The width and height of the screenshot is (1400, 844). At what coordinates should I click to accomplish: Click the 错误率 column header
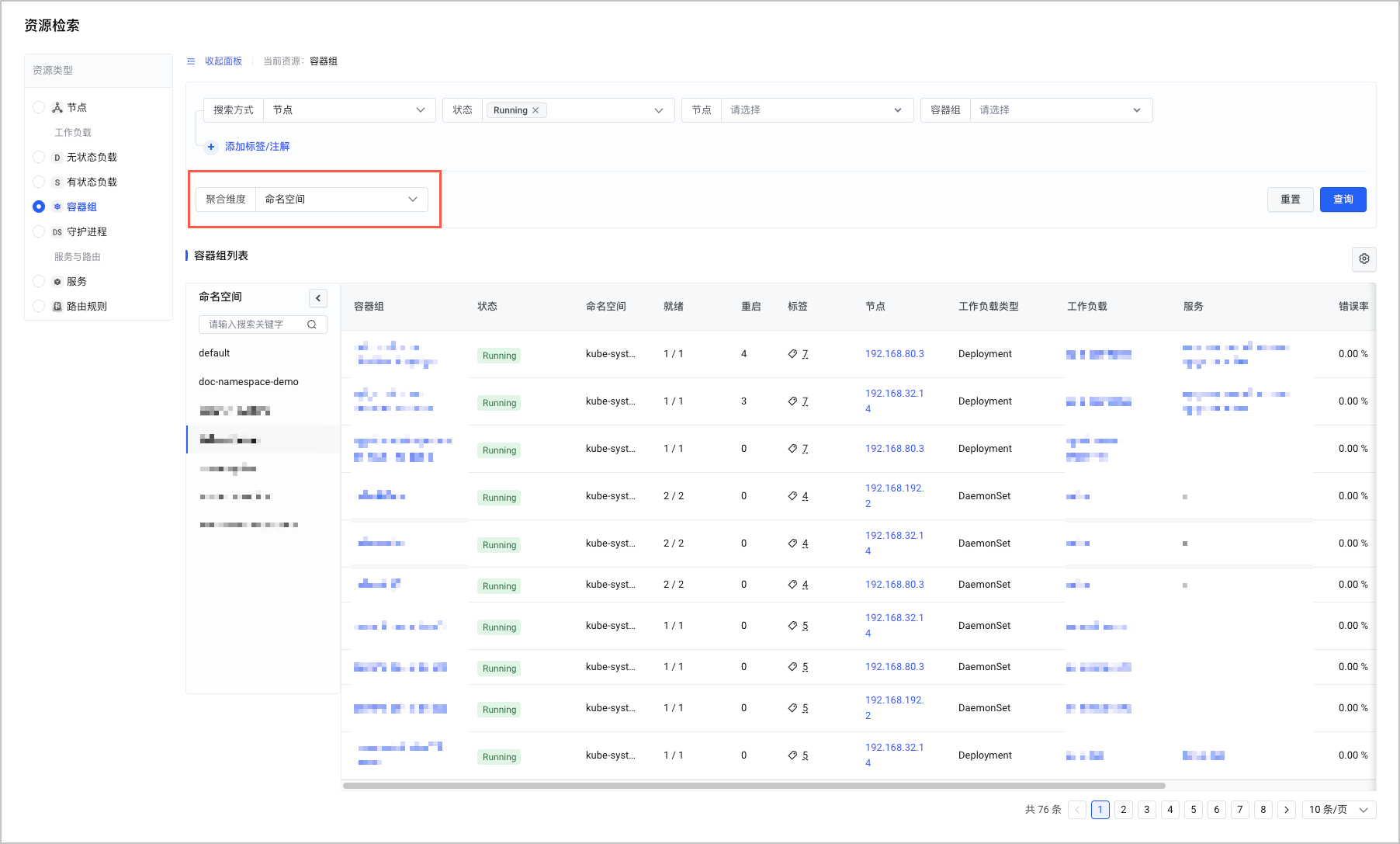click(x=1353, y=307)
